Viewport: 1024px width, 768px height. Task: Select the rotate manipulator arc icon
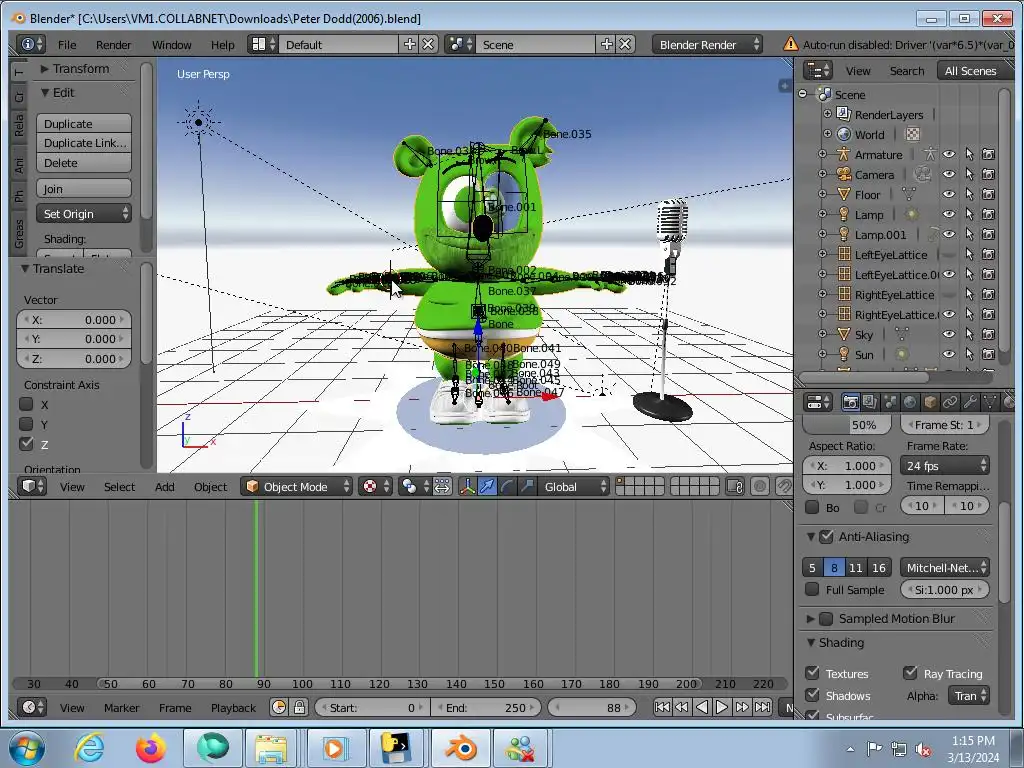(507, 487)
